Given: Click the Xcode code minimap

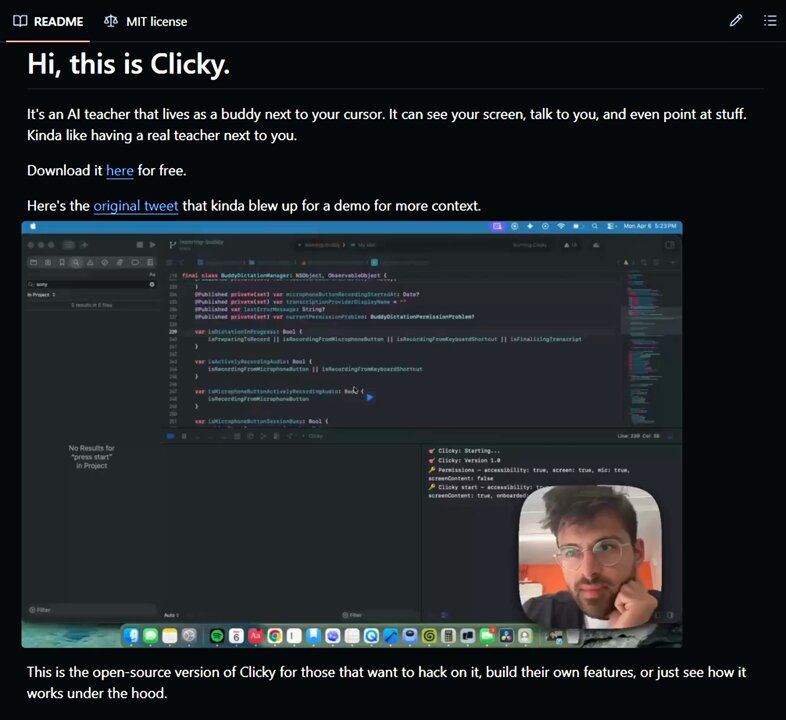Looking at the screenshot, I should pos(649,347).
